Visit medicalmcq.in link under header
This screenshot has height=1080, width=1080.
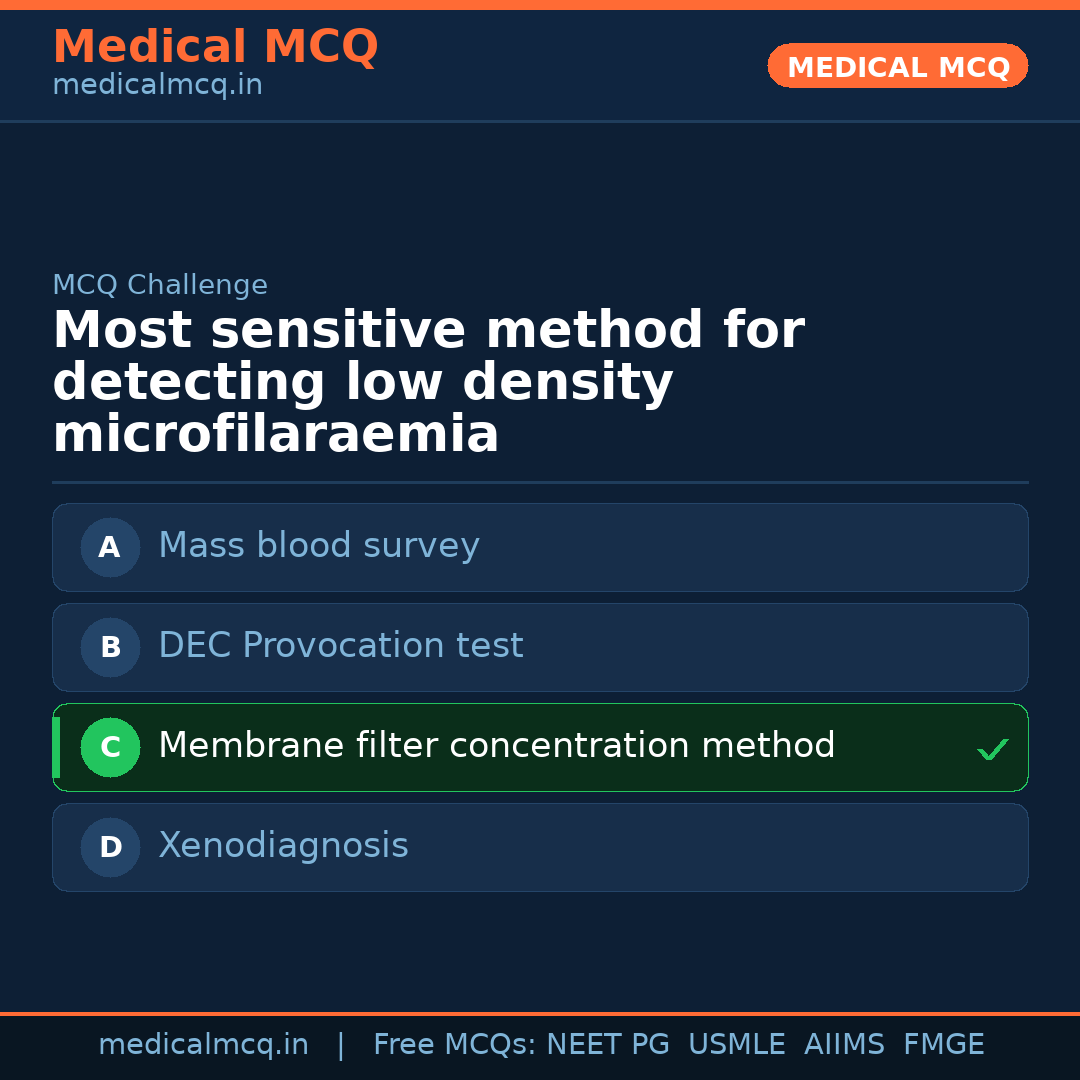click(x=157, y=86)
